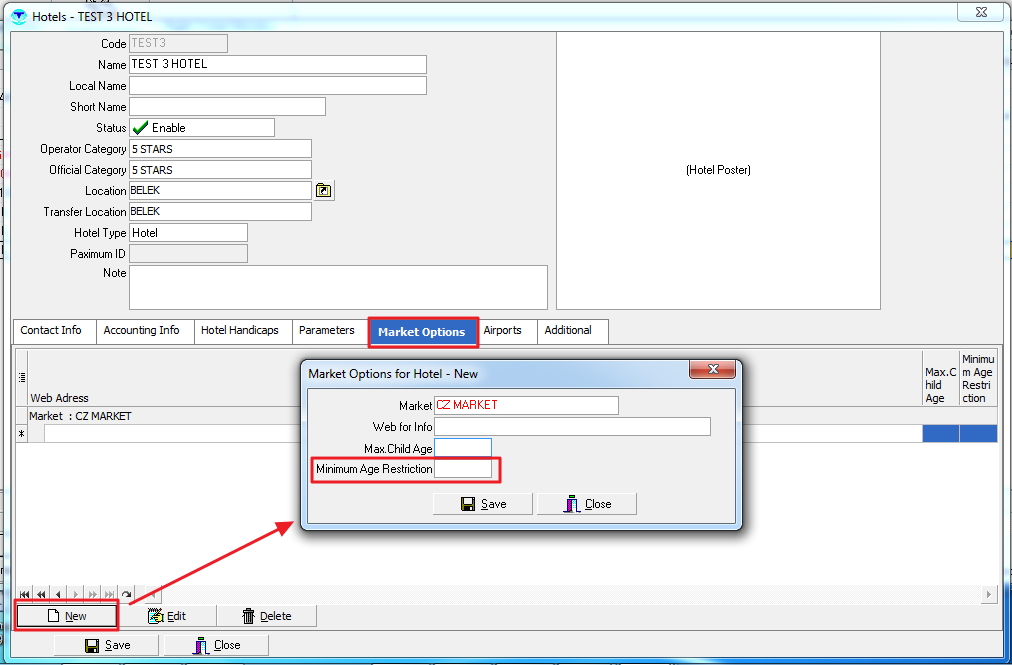Toggle the Status Enable field
The height and width of the screenshot is (665, 1012).
[201, 128]
